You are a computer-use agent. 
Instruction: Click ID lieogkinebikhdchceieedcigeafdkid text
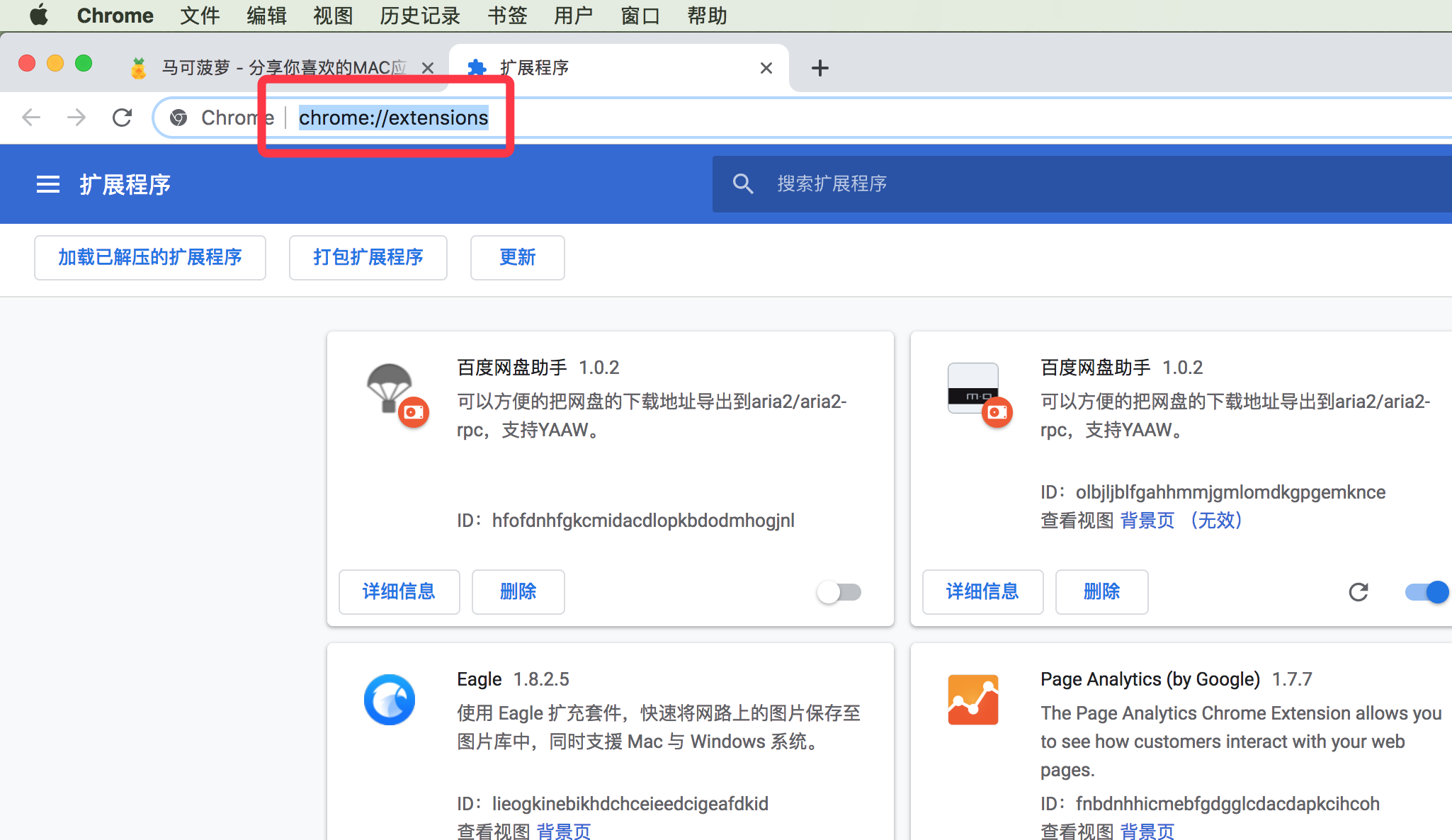613,804
